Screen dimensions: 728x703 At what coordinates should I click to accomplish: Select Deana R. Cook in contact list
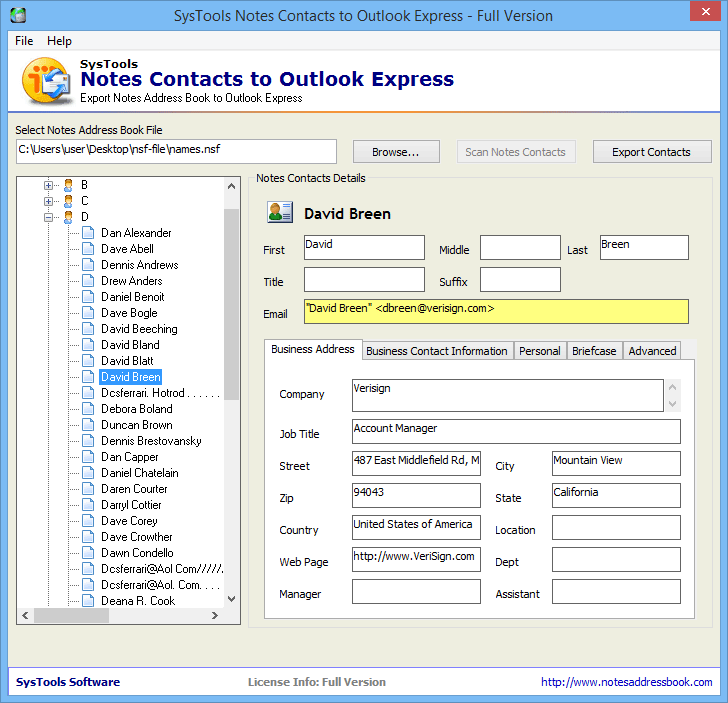click(138, 601)
